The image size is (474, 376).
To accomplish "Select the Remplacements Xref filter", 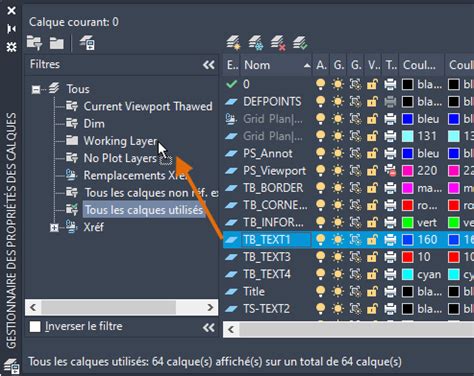I will point(135,176).
